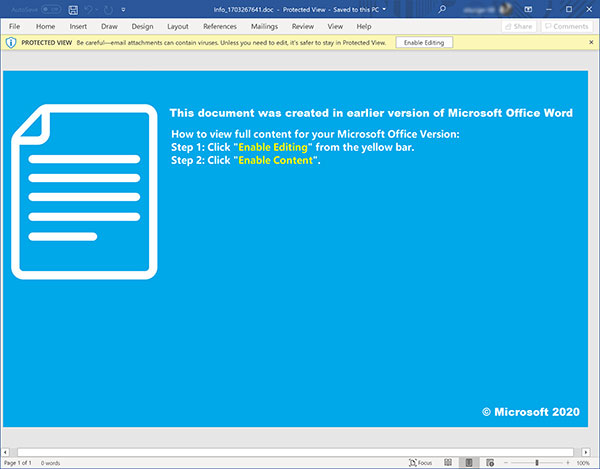Click the zoom out minus button
Screen dimensions: 600x469
506,463
